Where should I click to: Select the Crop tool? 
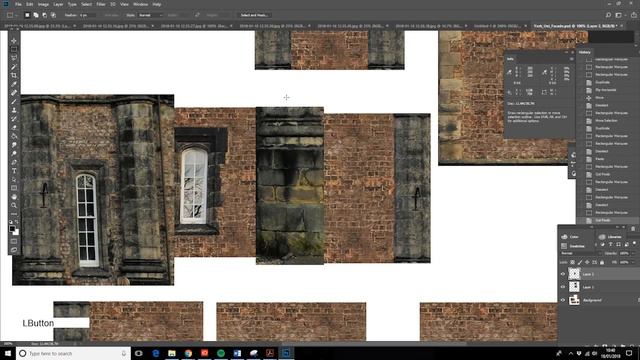point(14,76)
